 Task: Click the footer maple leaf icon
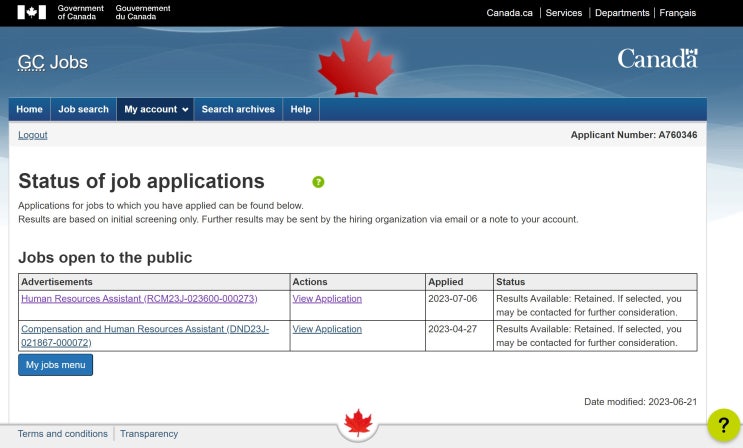pos(358,425)
